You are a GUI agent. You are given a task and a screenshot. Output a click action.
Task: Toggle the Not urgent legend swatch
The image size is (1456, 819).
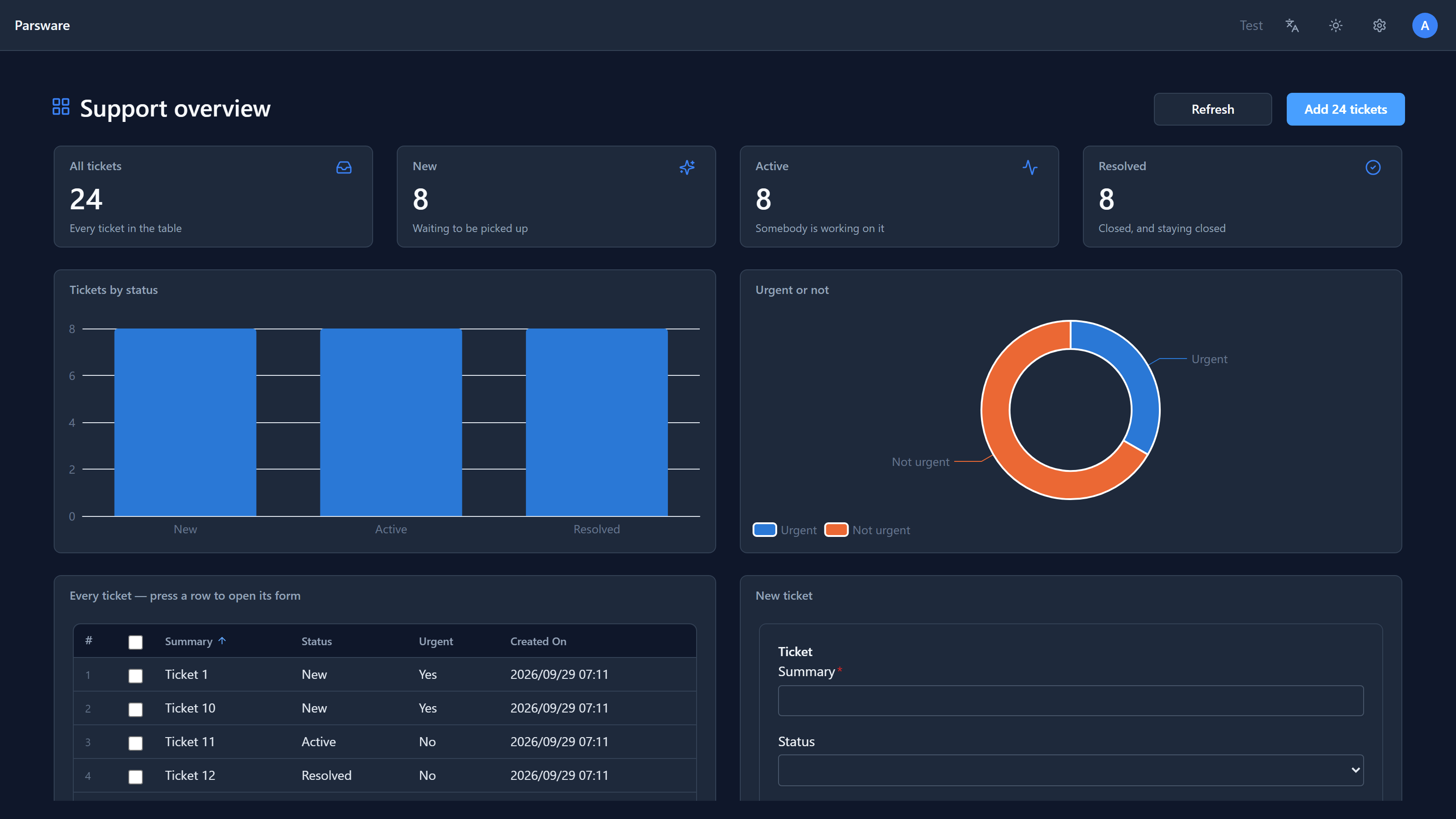point(836,530)
